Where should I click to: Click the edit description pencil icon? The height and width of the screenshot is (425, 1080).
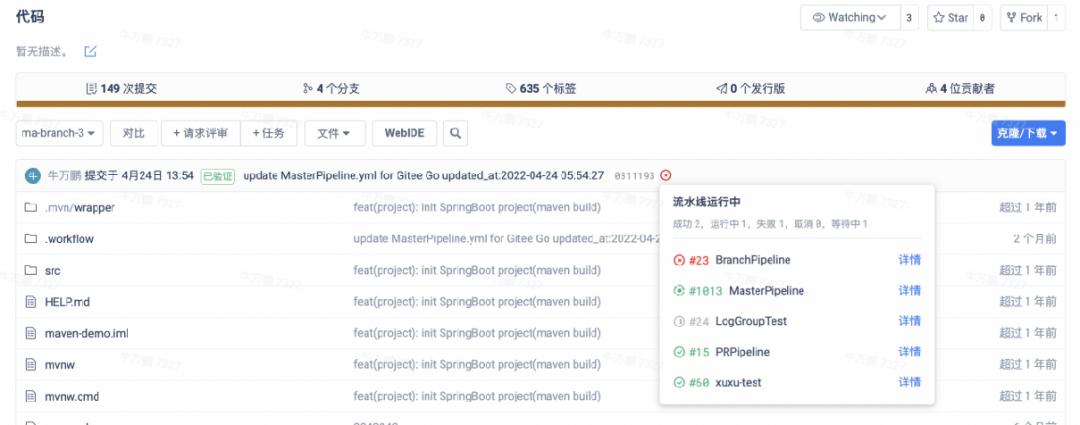click(x=90, y=51)
